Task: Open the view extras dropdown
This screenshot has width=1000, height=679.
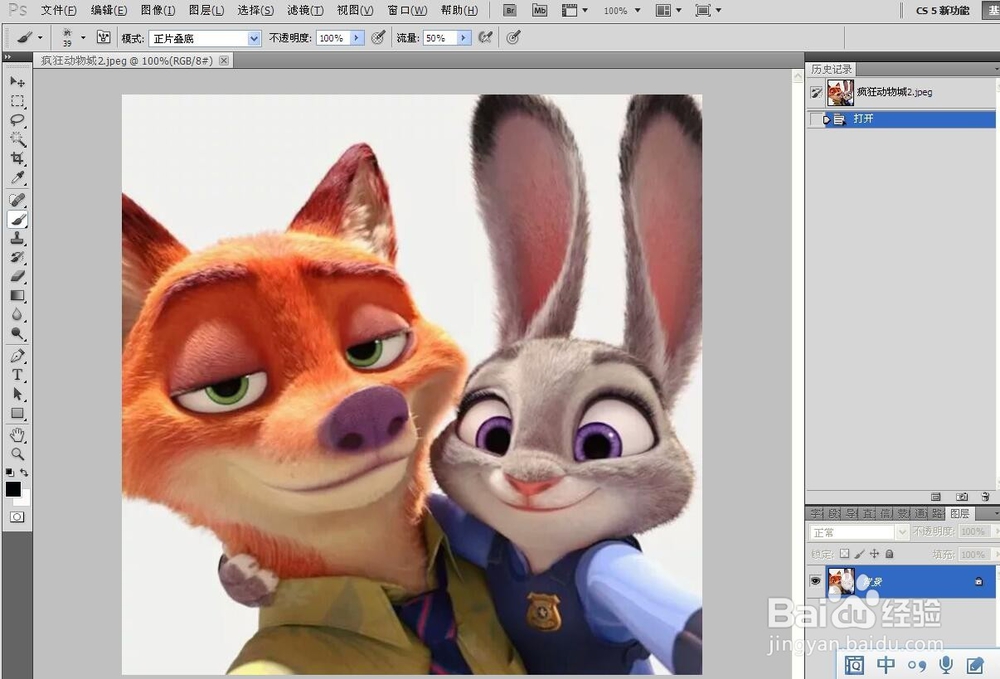Action: [x=574, y=10]
